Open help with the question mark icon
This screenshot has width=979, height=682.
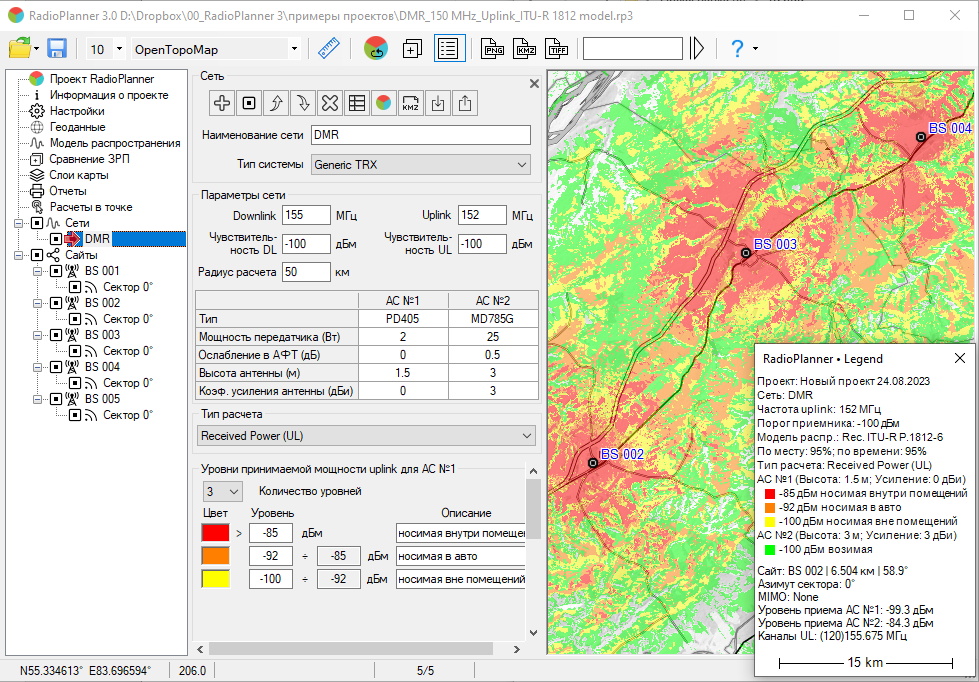coord(737,49)
